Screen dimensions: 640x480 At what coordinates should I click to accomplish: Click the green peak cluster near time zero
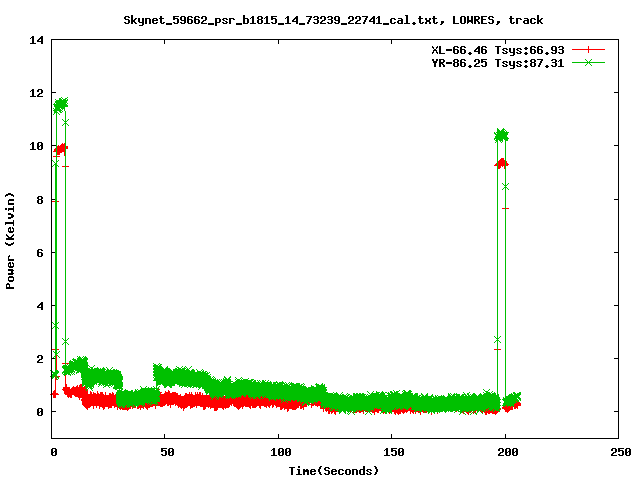pos(61,104)
